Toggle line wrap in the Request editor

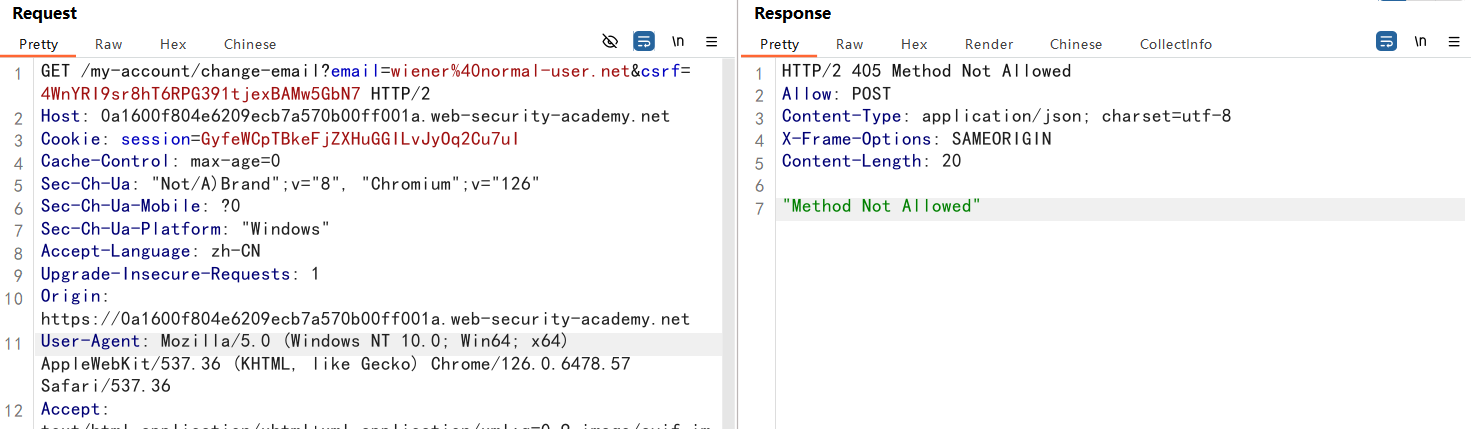coord(644,41)
